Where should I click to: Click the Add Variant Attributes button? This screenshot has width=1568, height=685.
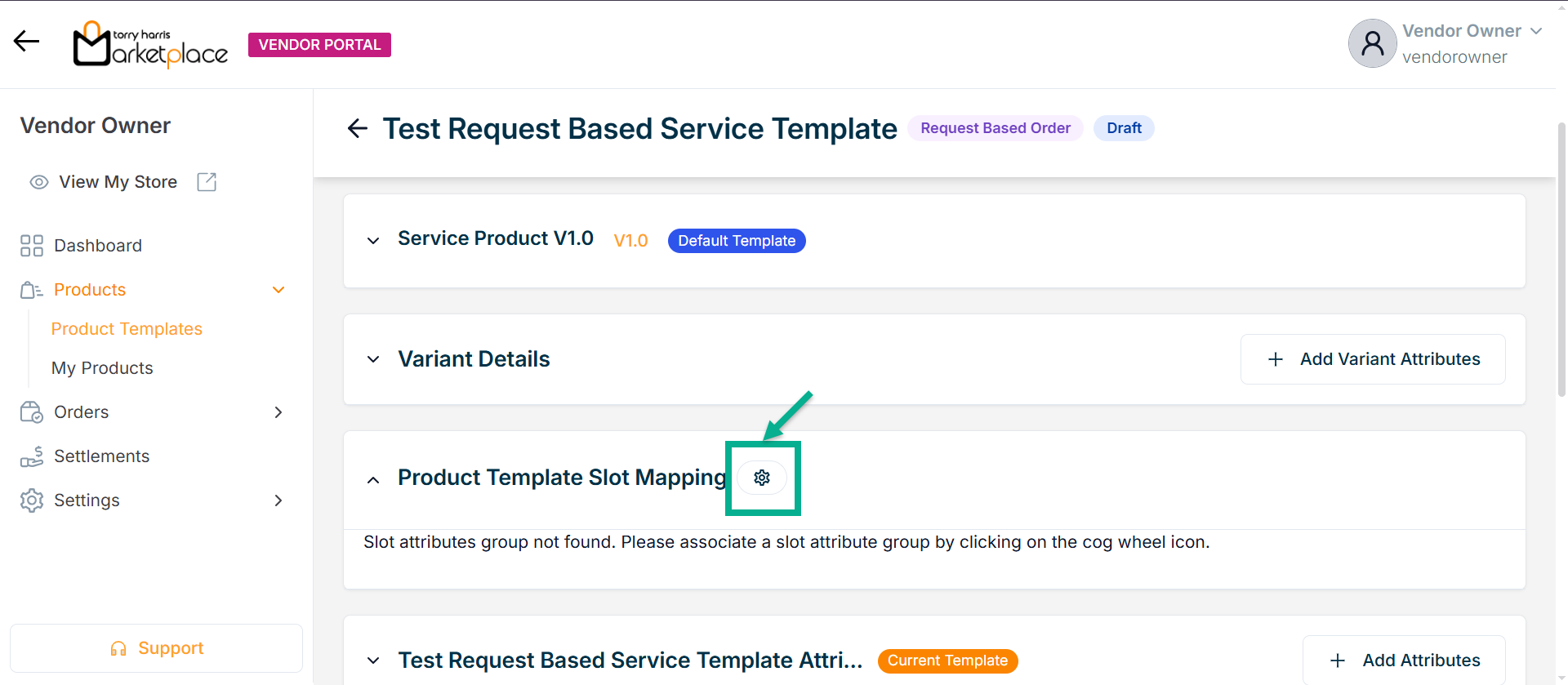point(1373,359)
